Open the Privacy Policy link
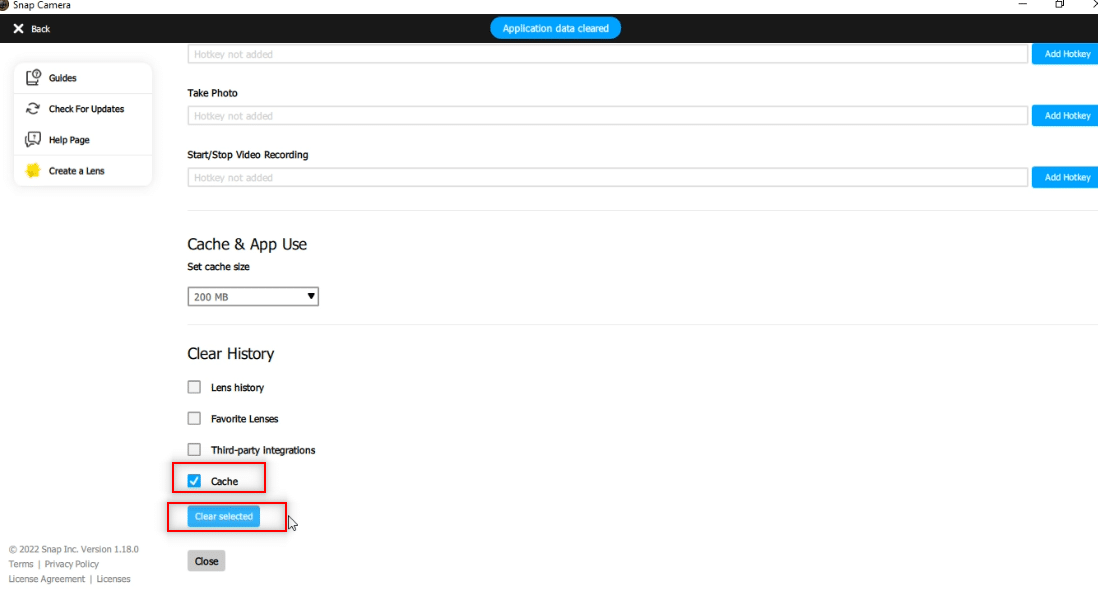The width and height of the screenshot is (1098, 591). [71, 564]
